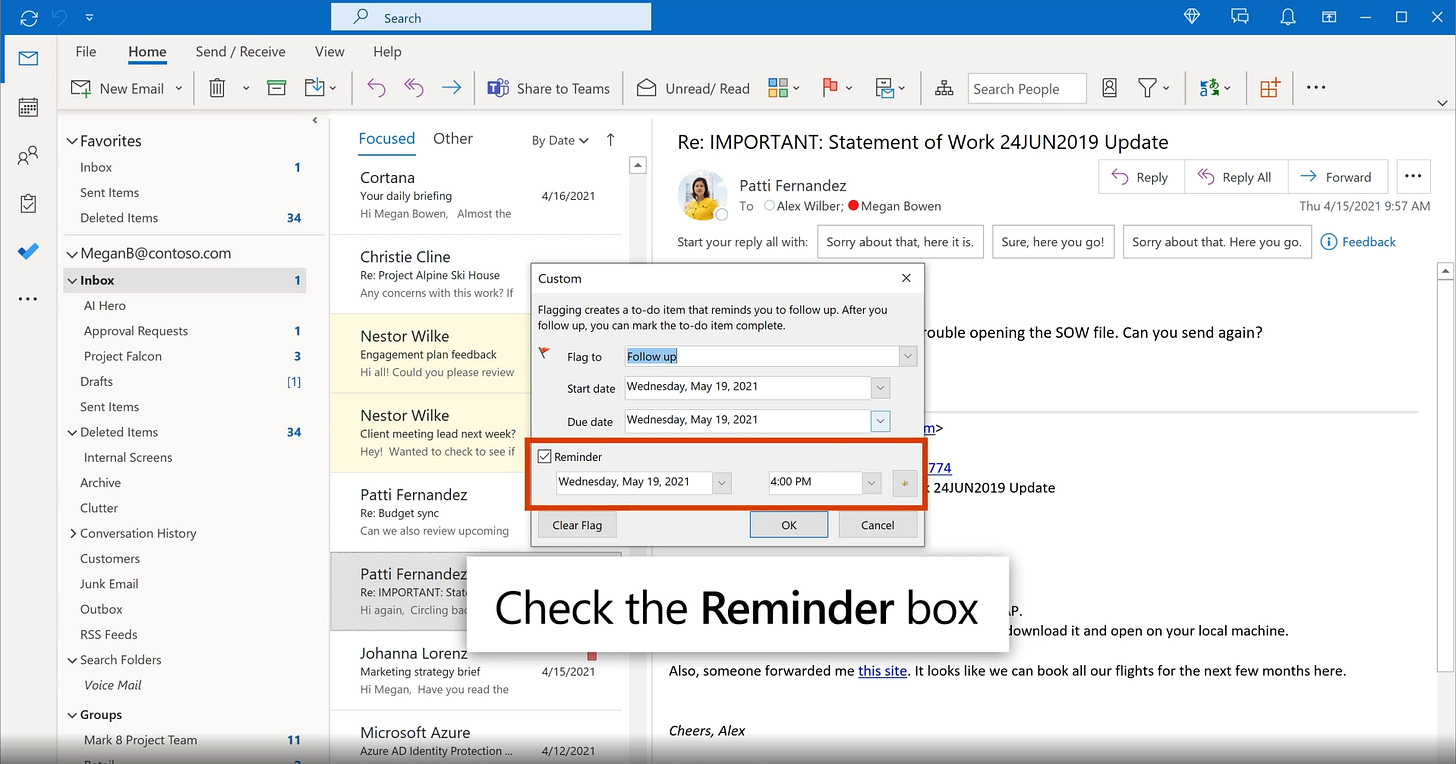This screenshot has height=764, width=1456.
Task: Click the Reply arrow icon in ribbon
Action: coord(376,88)
